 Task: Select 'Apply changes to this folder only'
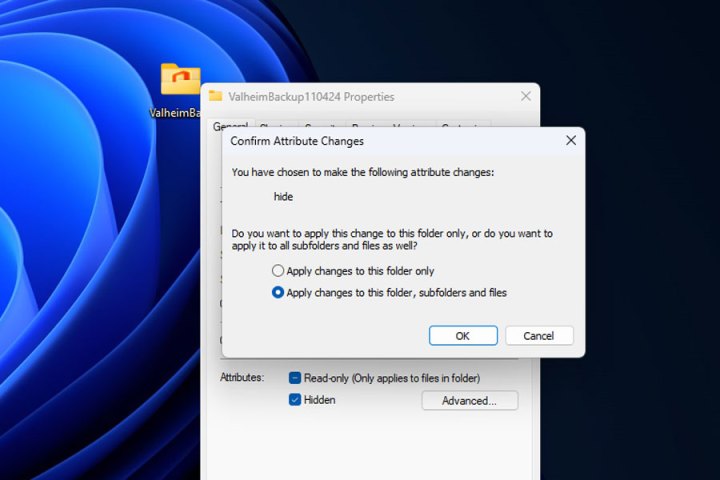[278, 271]
